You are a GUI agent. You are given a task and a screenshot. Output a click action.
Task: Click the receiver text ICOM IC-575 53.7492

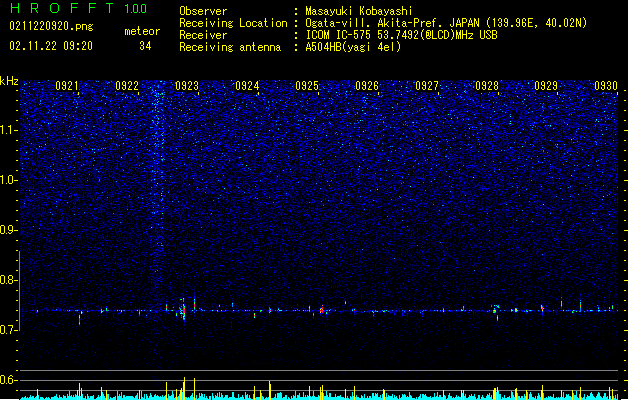[x=401, y=35]
